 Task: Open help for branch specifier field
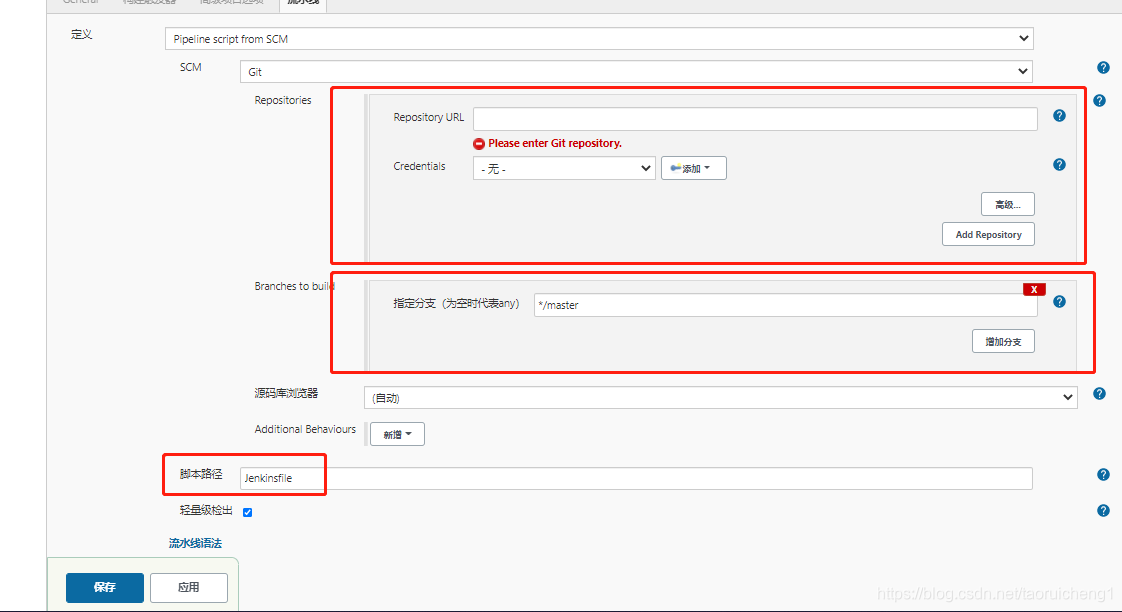pyautogui.click(x=1060, y=302)
